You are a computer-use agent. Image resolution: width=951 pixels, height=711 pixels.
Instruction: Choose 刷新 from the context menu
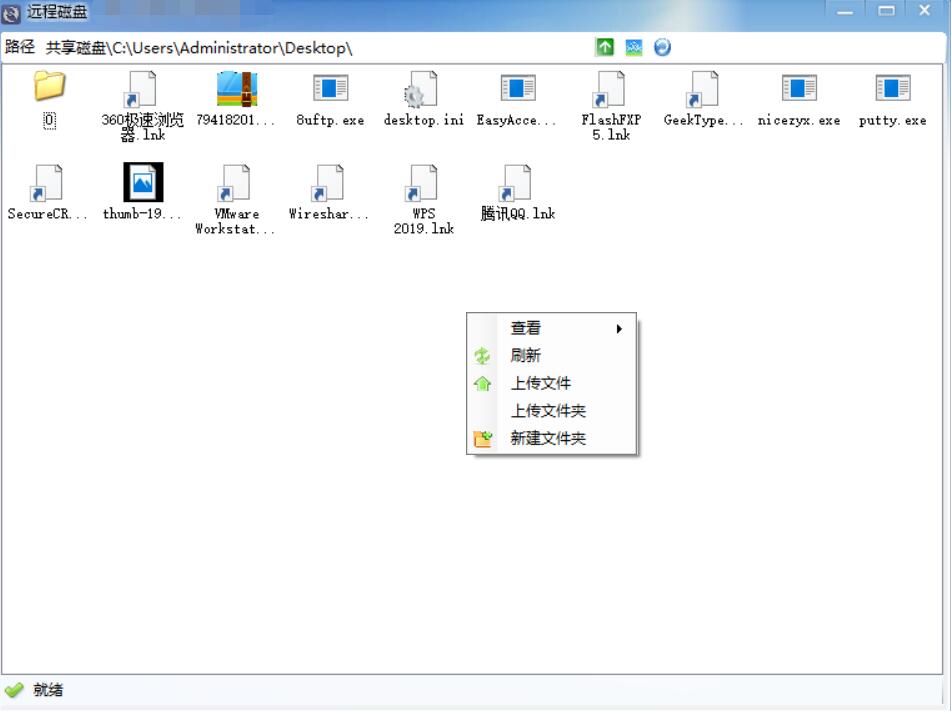[526, 355]
